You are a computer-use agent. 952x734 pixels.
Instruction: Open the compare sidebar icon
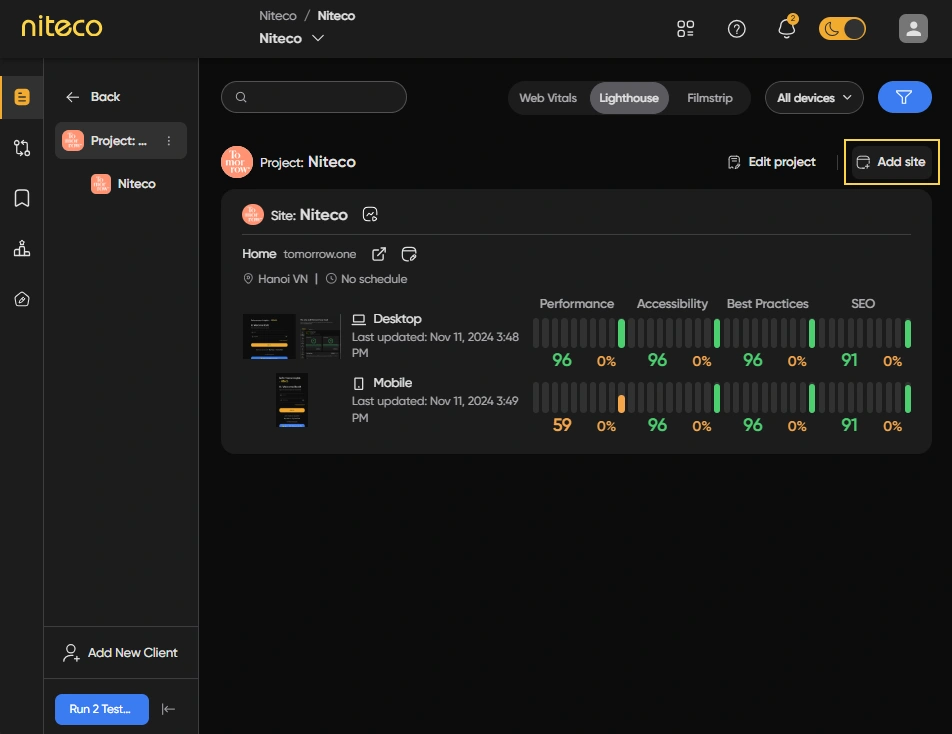pyautogui.click(x=22, y=148)
